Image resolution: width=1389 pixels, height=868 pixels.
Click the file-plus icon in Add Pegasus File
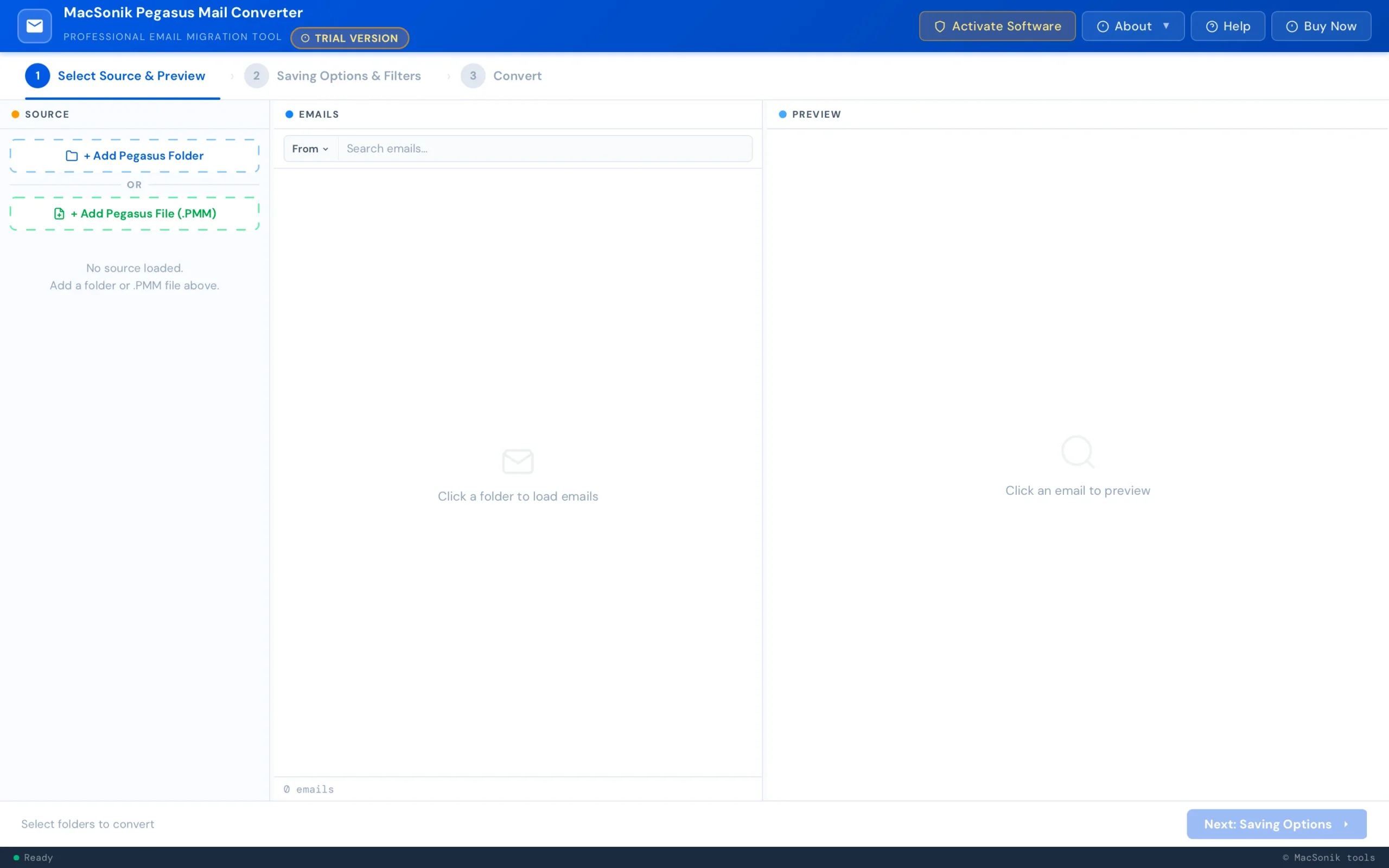(x=59, y=214)
